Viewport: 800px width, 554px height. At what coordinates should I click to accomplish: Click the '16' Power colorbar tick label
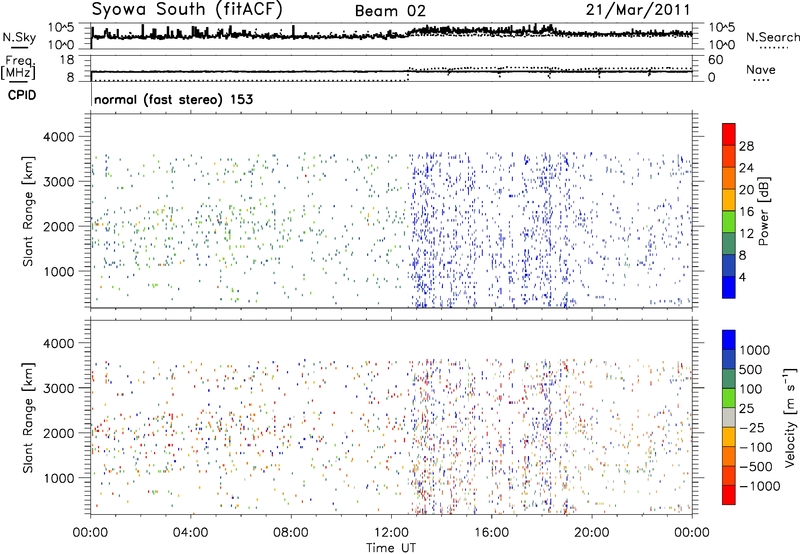click(x=746, y=212)
